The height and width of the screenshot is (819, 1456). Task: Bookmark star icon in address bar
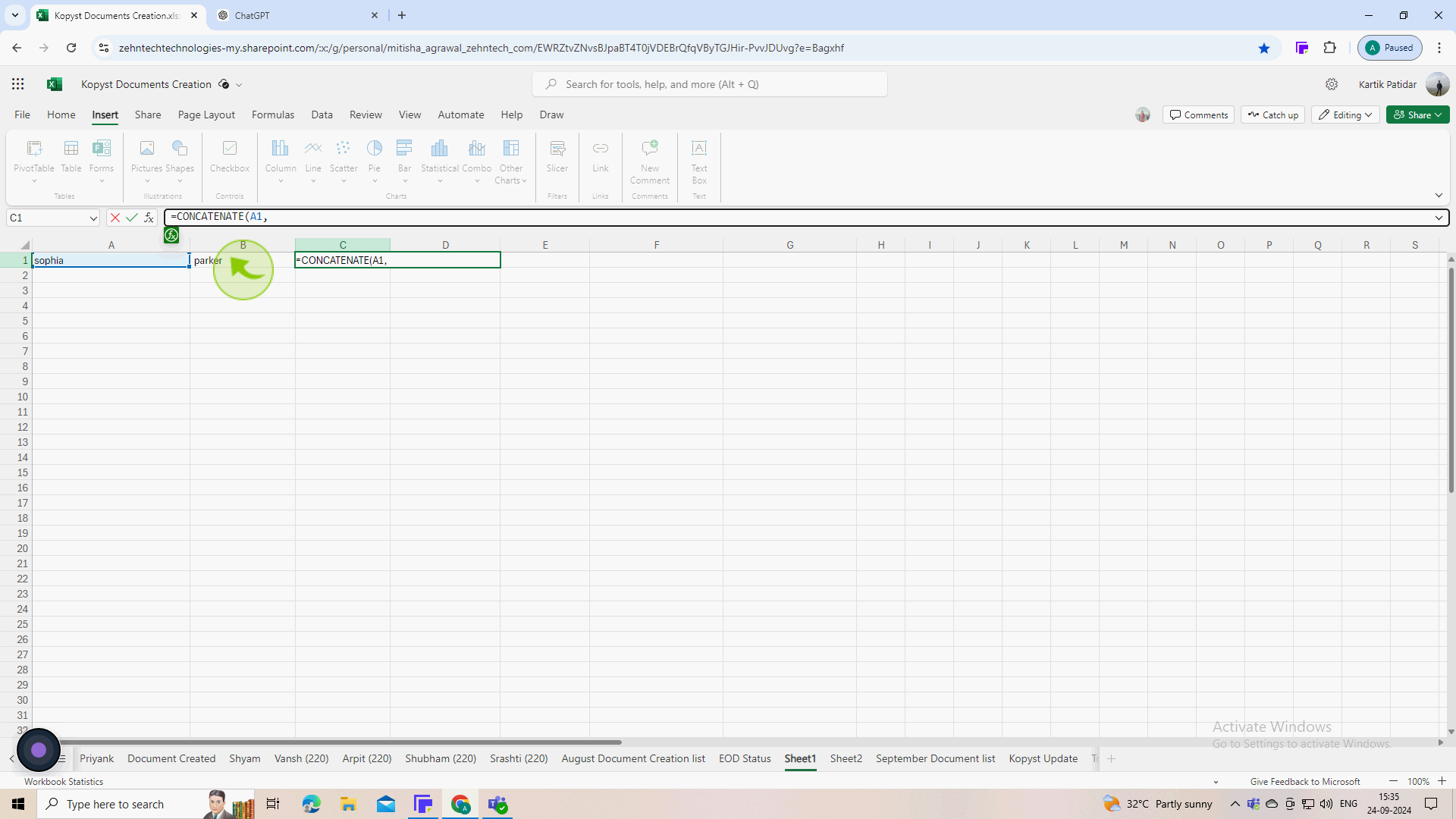(1264, 48)
